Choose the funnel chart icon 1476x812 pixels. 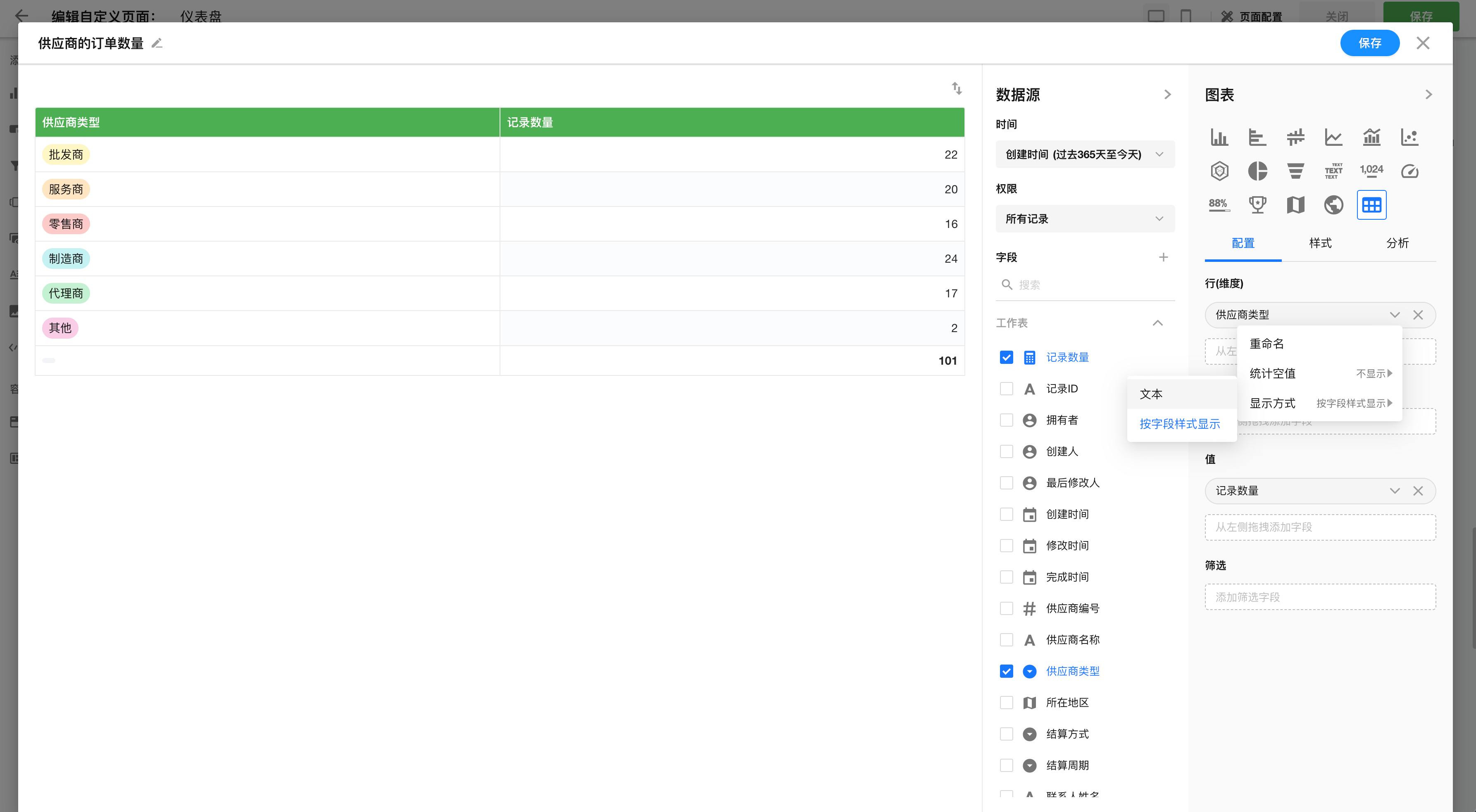pyautogui.click(x=1295, y=171)
